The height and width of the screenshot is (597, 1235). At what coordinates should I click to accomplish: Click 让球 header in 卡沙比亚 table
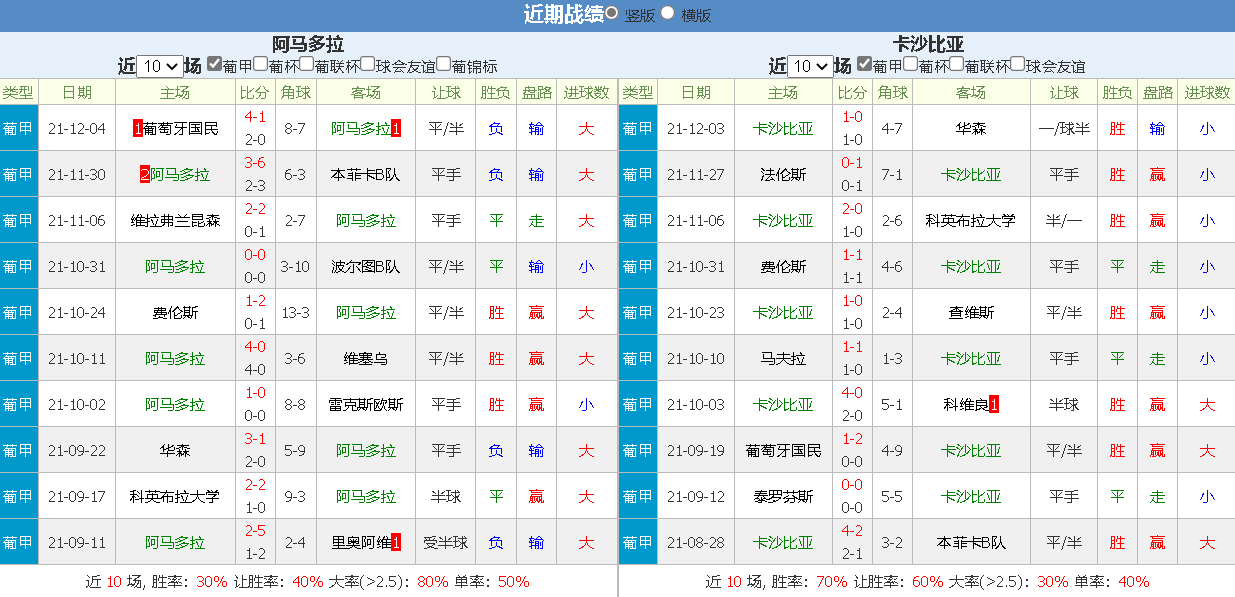point(1064,92)
